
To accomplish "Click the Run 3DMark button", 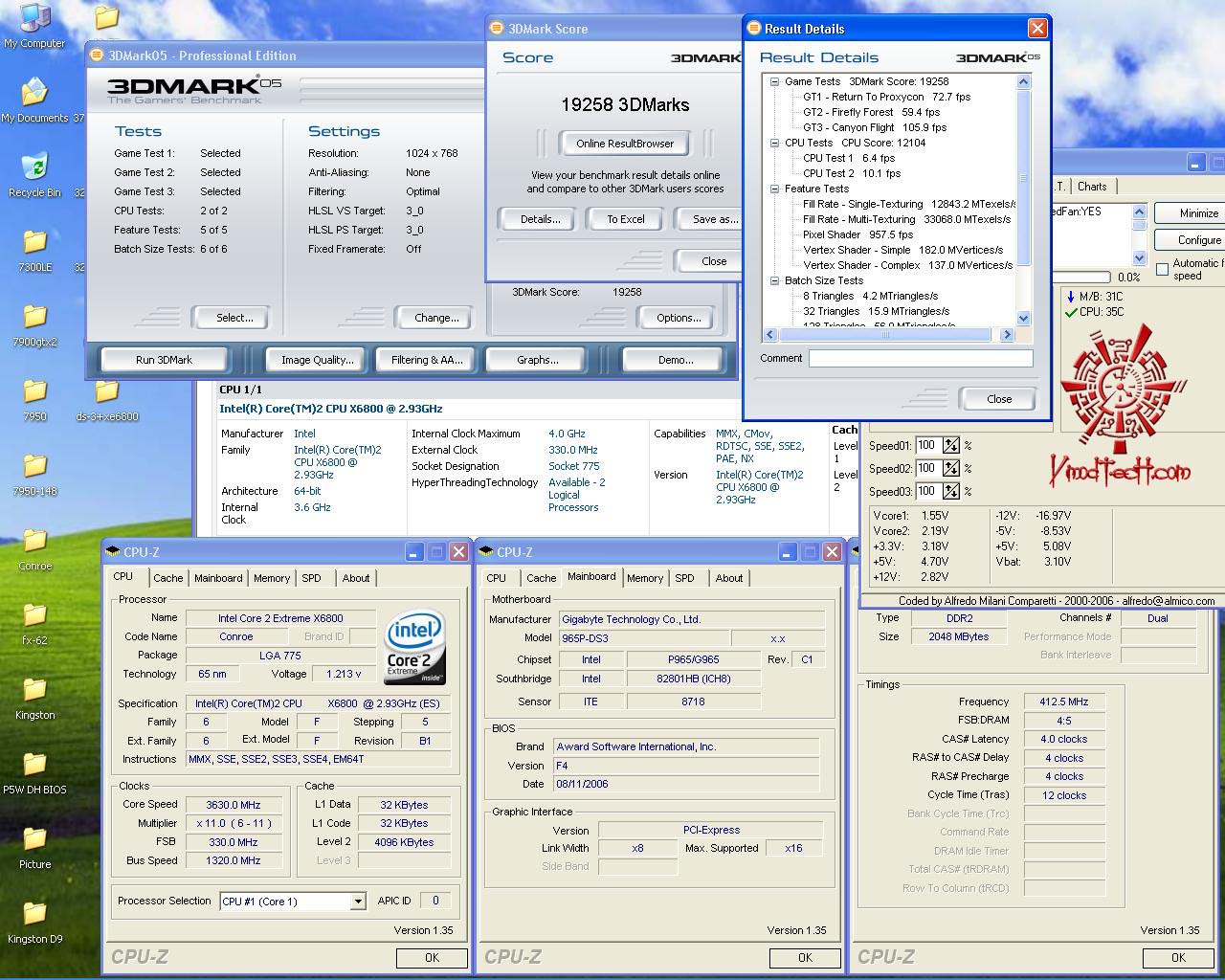I will [164, 360].
